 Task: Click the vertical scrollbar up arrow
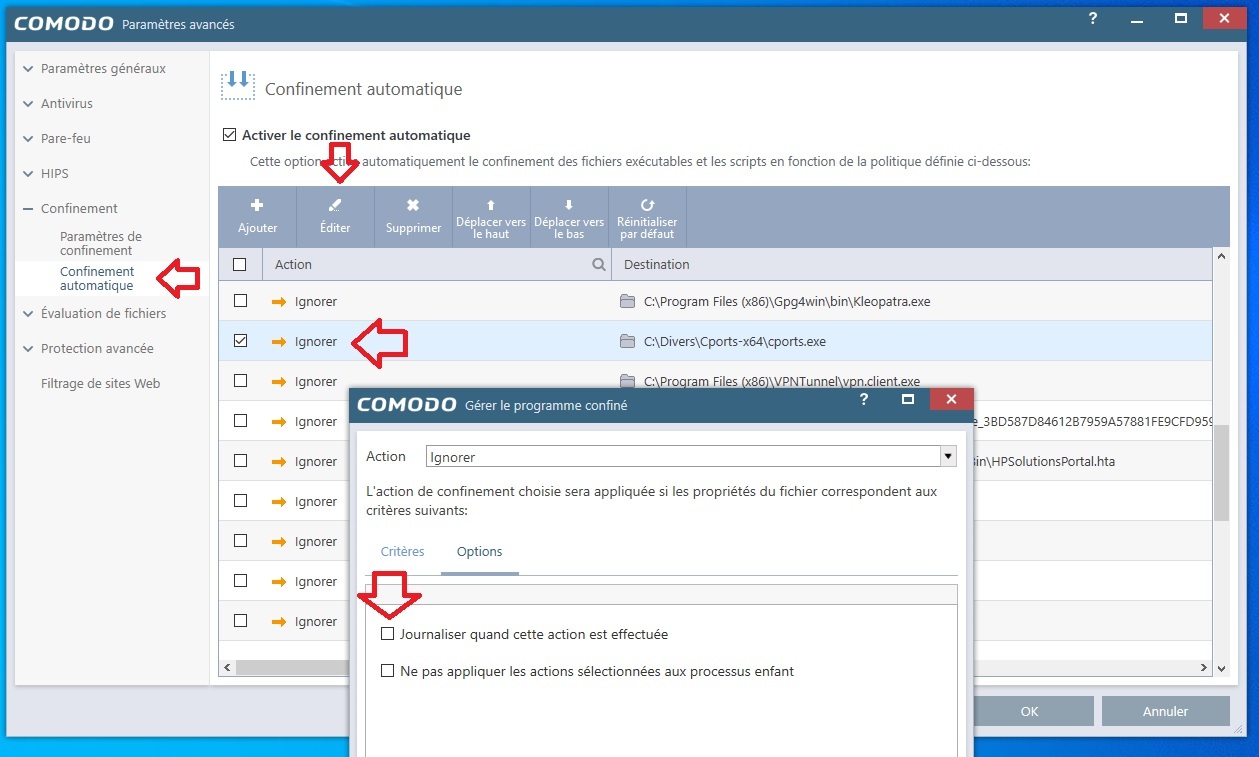(x=1221, y=257)
